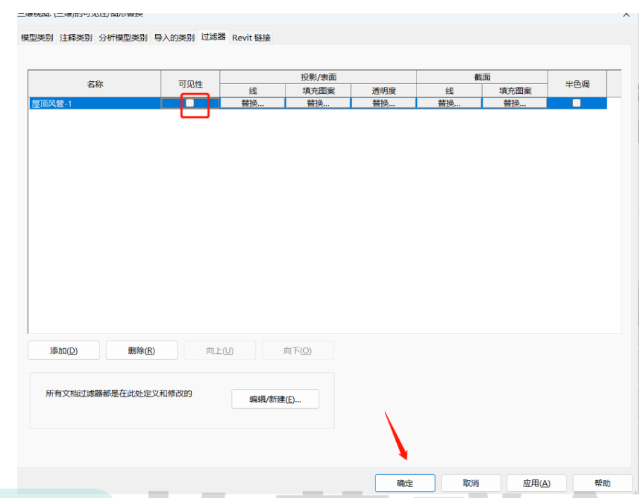639x498 pixels.
Task: Enable 半色调 checkbox for 屋顶风管-1
Action: tap(576, 103)
